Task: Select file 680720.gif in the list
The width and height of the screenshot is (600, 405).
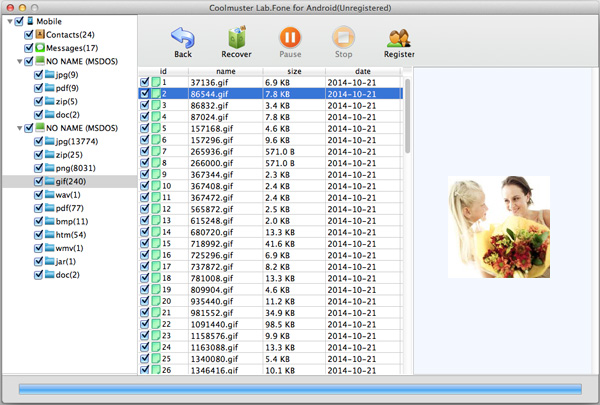Action: pos(271,232)
